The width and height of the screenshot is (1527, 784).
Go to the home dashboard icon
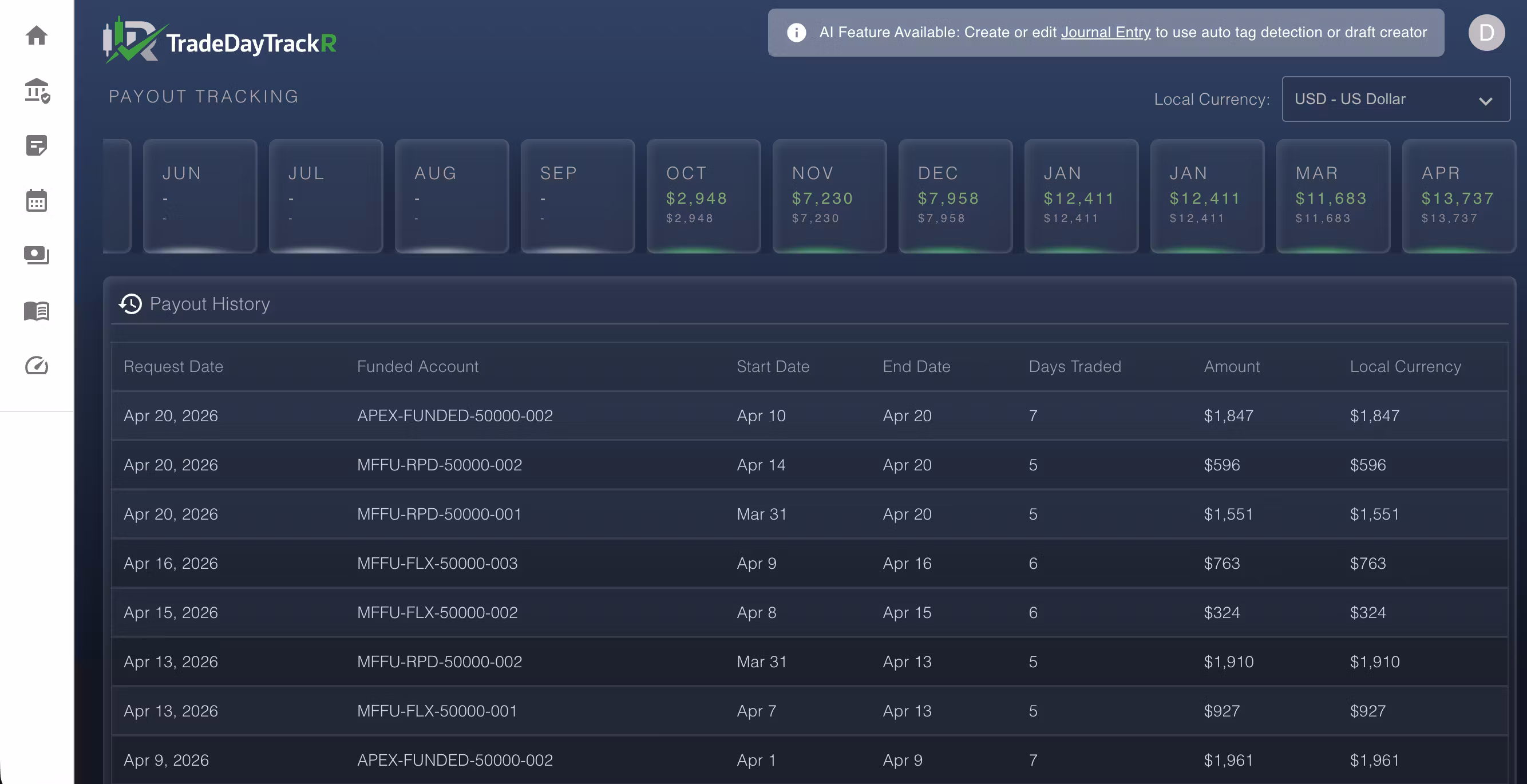[x=37, y=35]
